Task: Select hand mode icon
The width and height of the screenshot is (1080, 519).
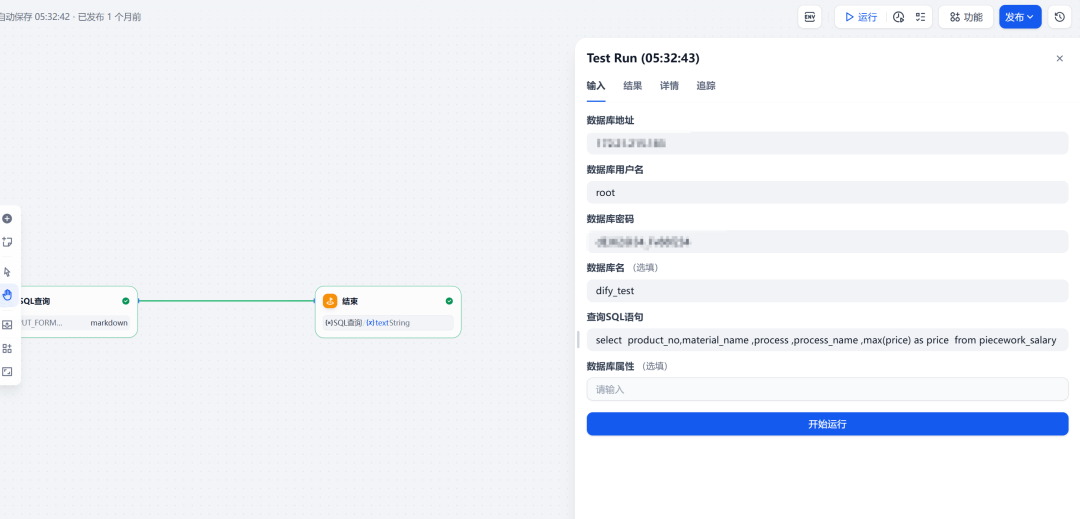Action: (7, 295)
